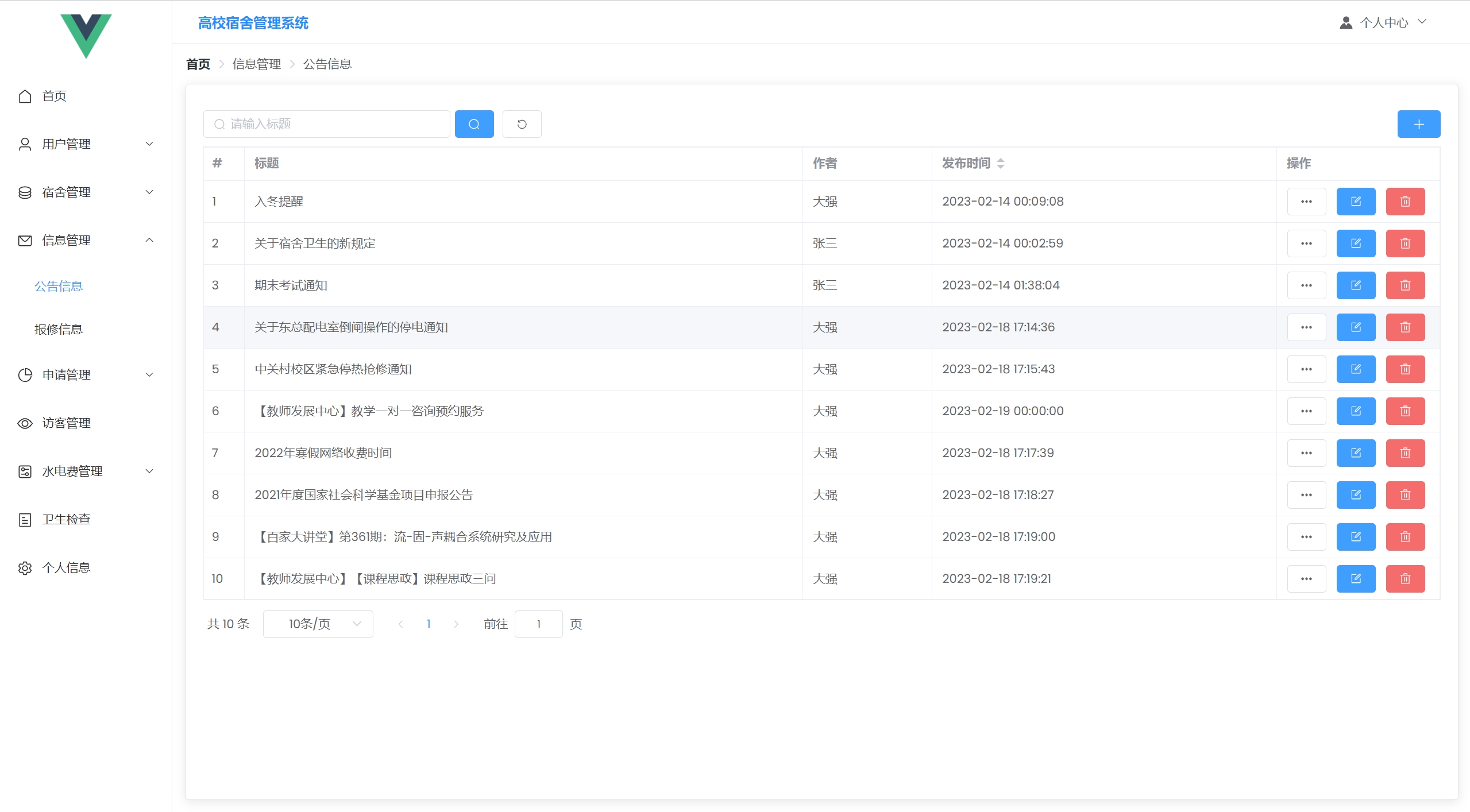Click the blue search magnifier button
Viewport: 1470px width, 812px height.
click(474, 124)
